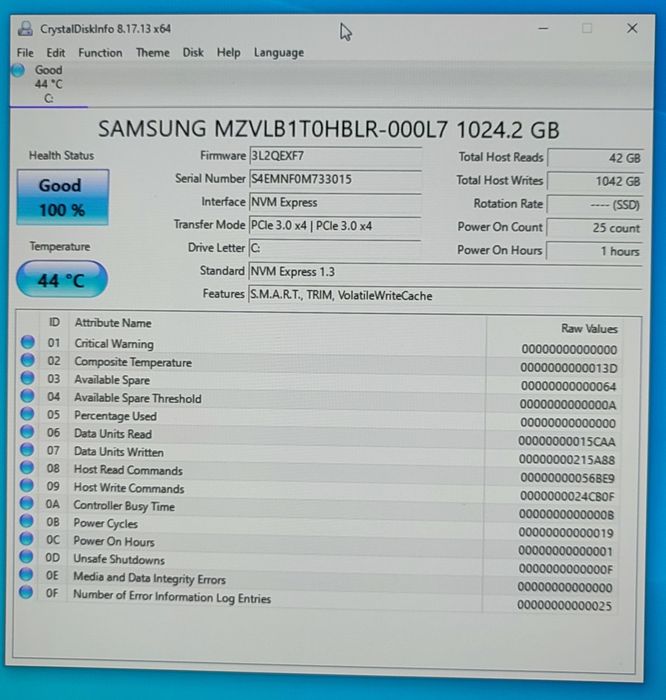The width and height of the screenshot is (666, 700).
Task: Click the Interface field NVM Express
Action: tap(335, 203)
